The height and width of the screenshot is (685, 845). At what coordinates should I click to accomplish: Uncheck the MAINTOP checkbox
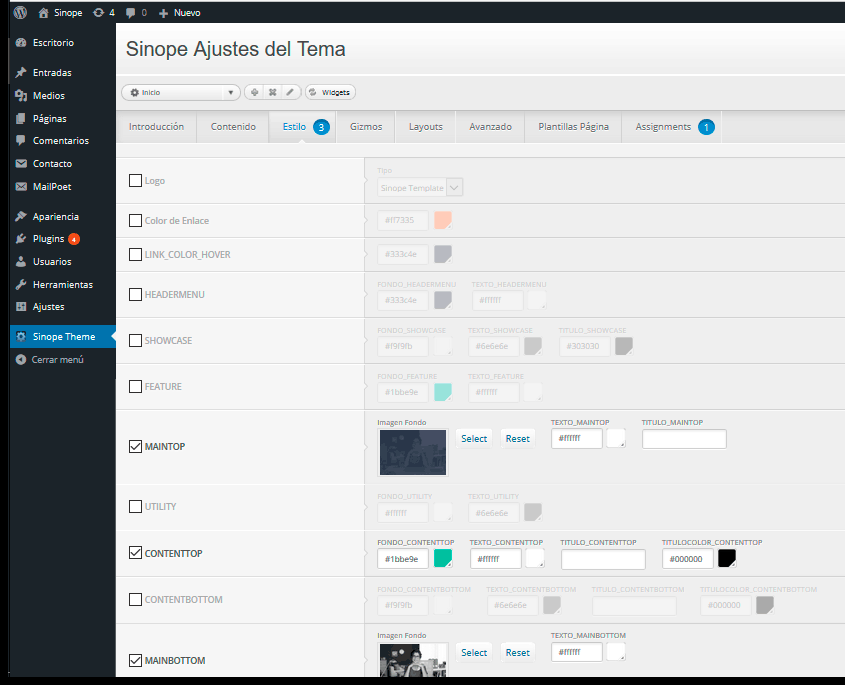tap(135, 446)
